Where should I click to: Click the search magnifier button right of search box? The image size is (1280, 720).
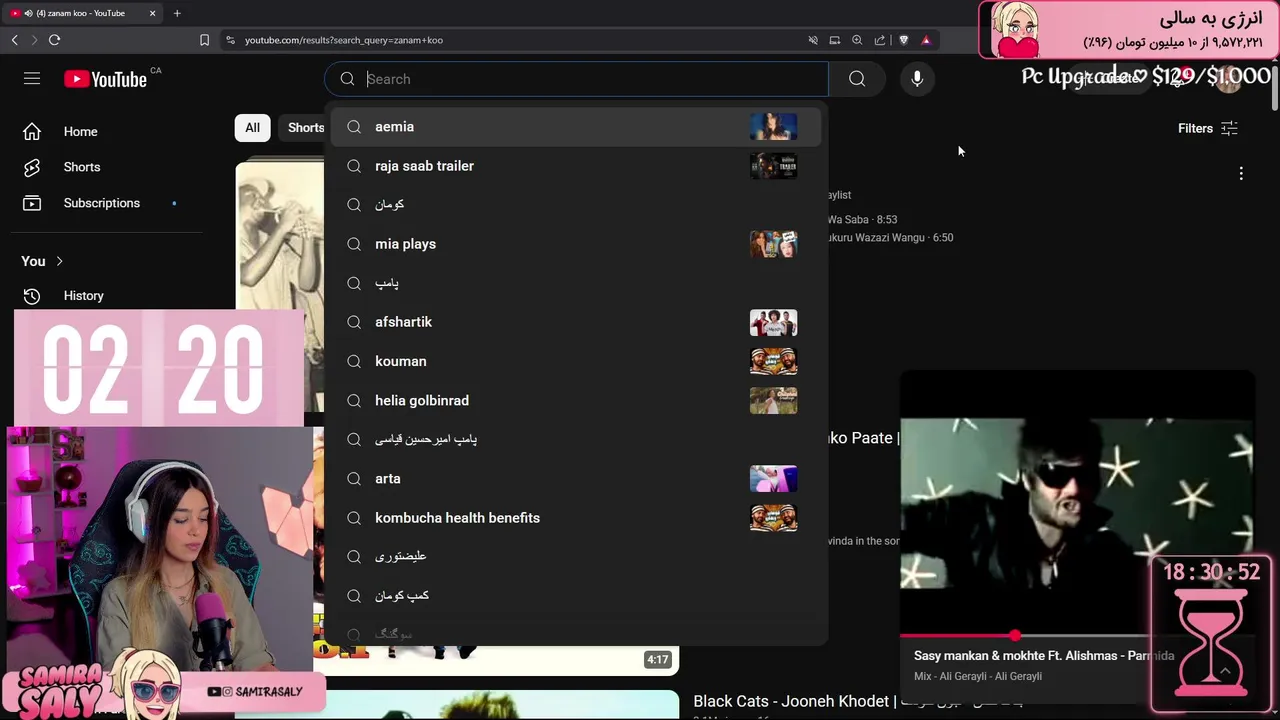pos(857,79)
